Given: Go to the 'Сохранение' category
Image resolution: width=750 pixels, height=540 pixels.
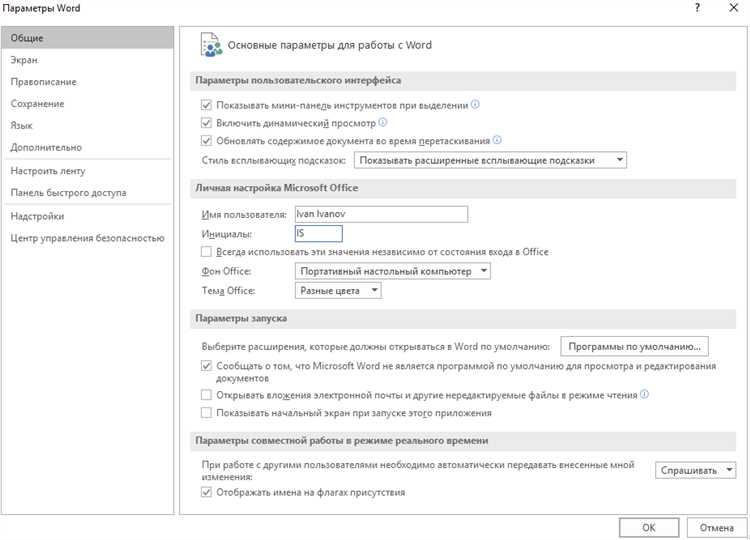Looking at the screenshot, I should (87, 104).
